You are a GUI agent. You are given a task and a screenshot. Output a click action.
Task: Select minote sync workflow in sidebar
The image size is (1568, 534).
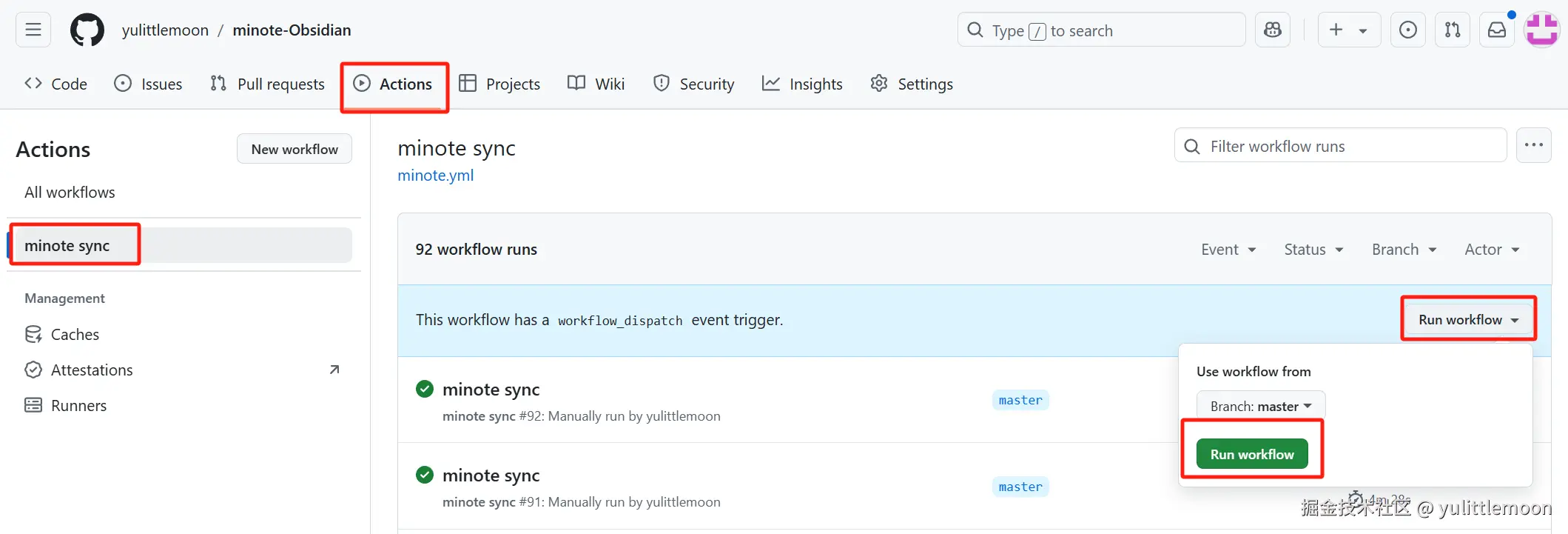click(x=67, y=246)
